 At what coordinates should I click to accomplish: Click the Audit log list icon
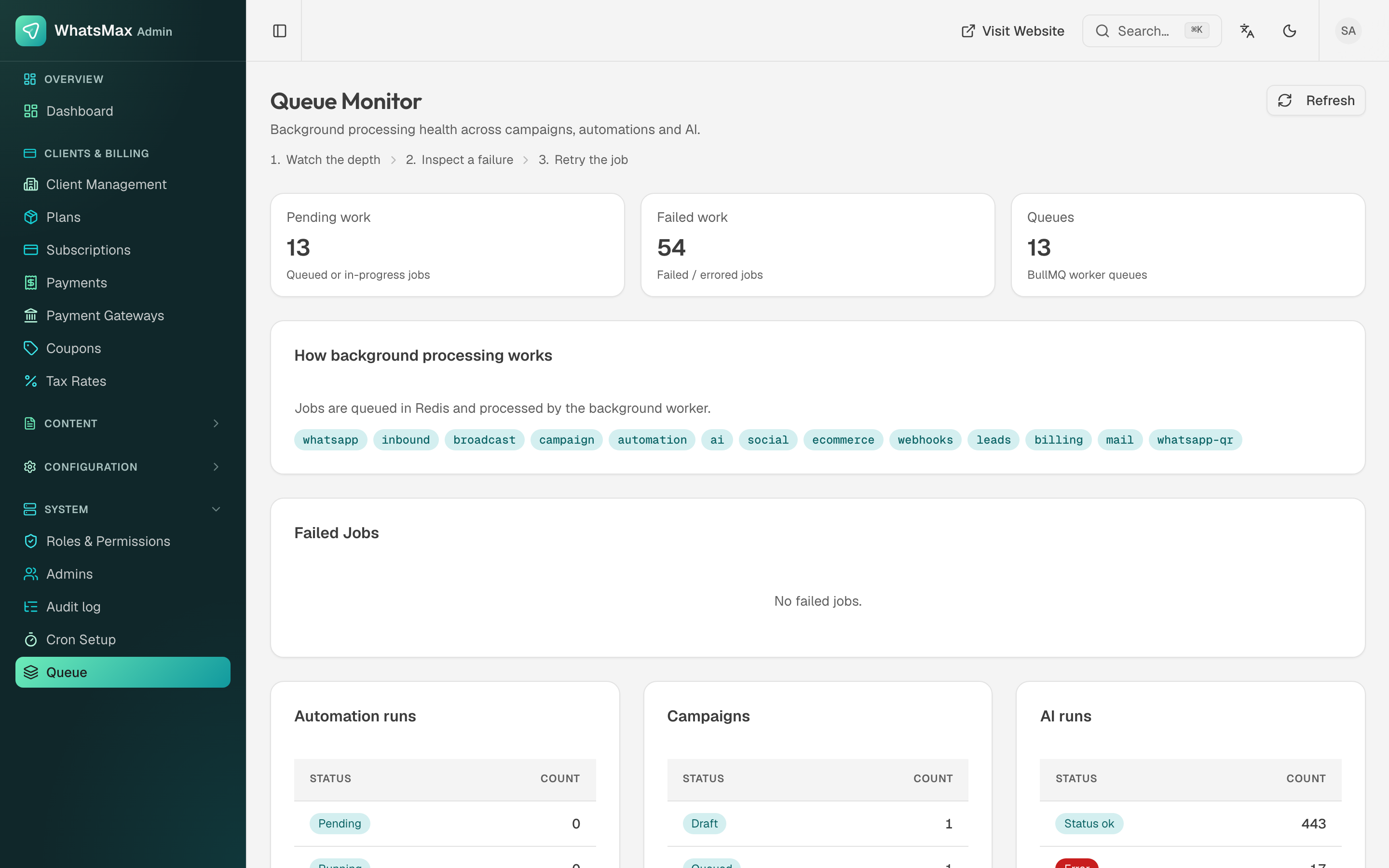click(x=31, y=606)
